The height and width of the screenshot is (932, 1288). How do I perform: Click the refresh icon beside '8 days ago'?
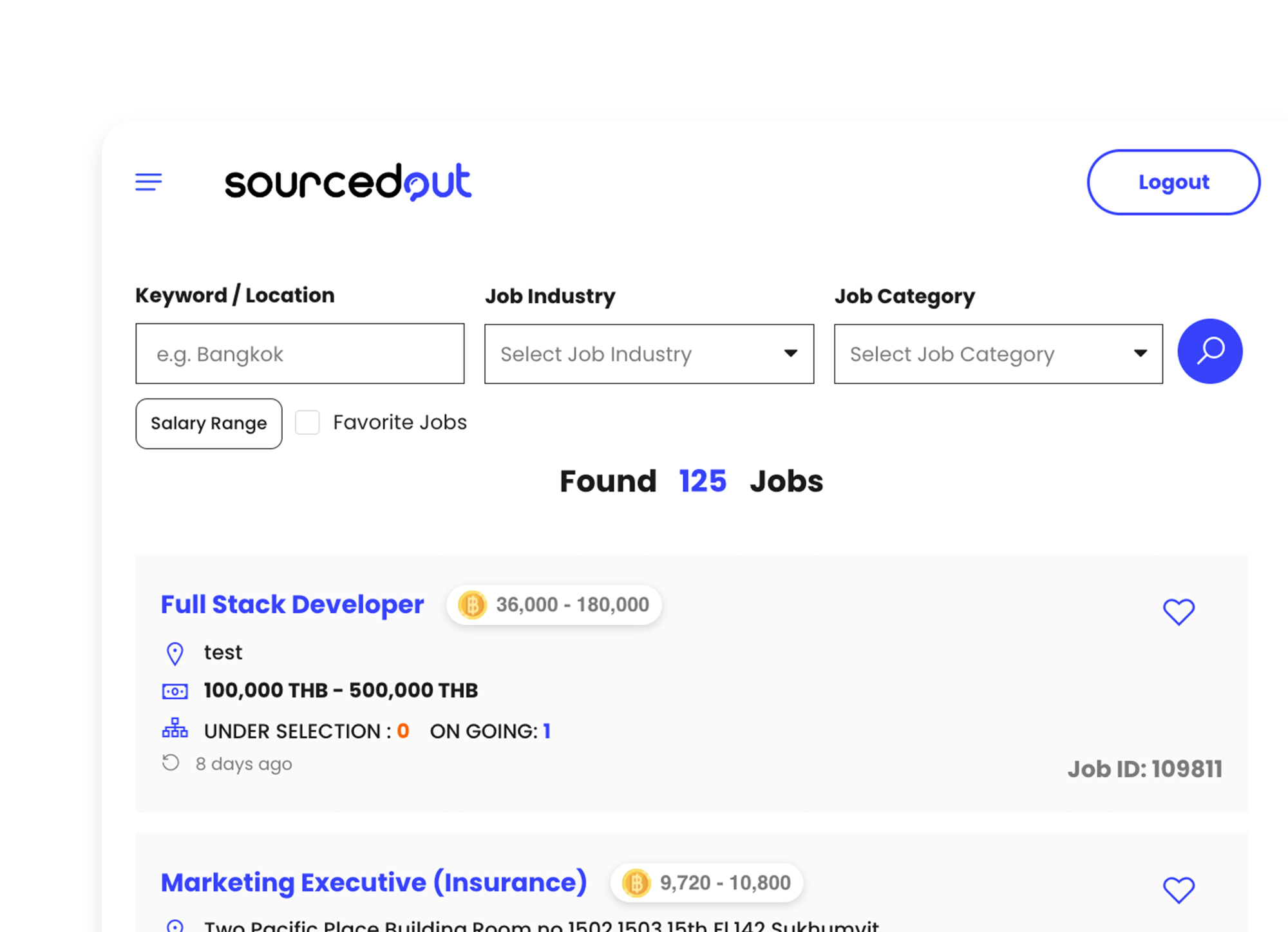171,762
